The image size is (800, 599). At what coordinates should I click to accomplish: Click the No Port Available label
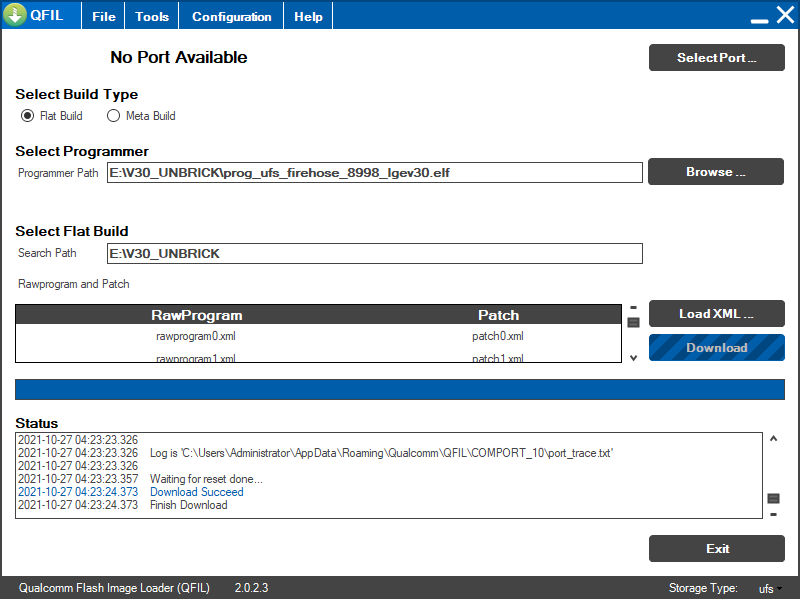point(179,57)
